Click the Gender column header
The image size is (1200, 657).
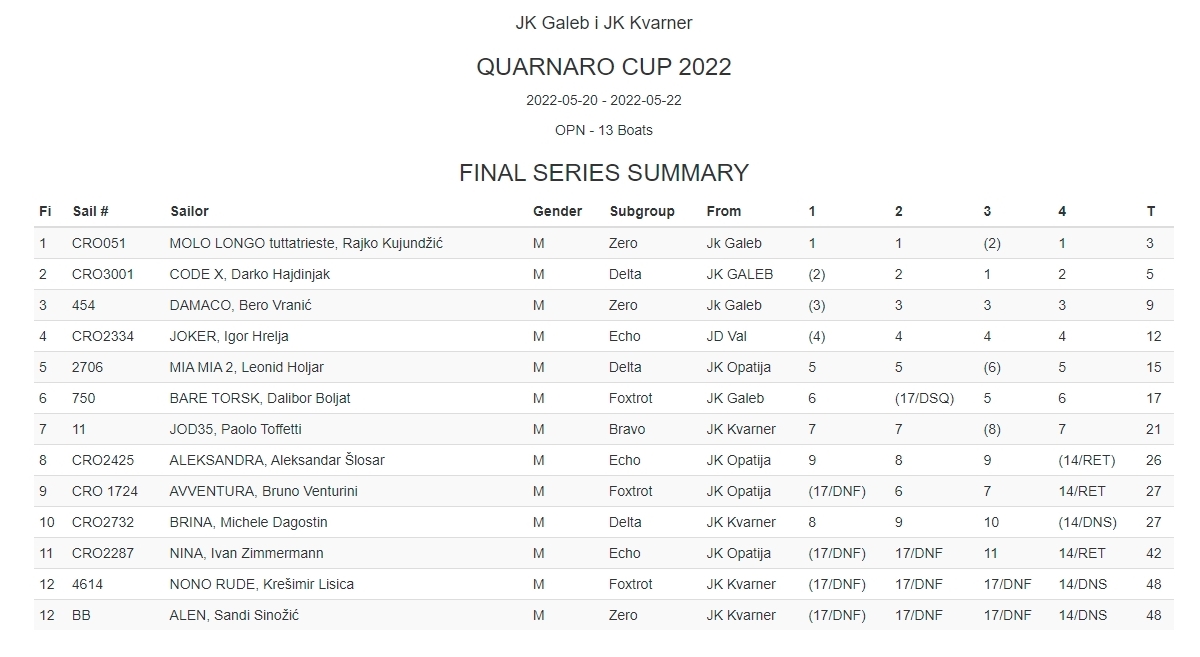pos(557,211)
